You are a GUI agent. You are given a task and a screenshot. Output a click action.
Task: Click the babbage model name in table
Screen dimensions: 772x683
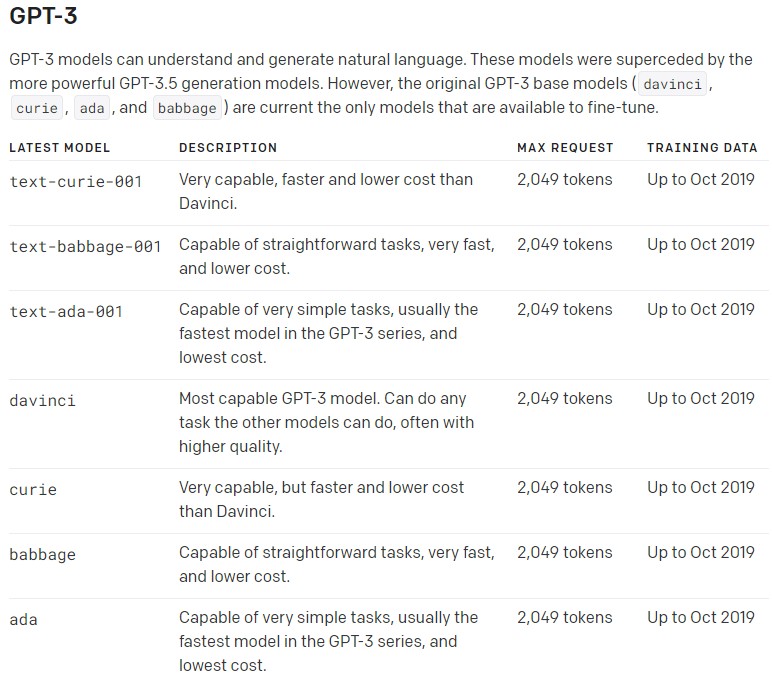click(42, 554)
